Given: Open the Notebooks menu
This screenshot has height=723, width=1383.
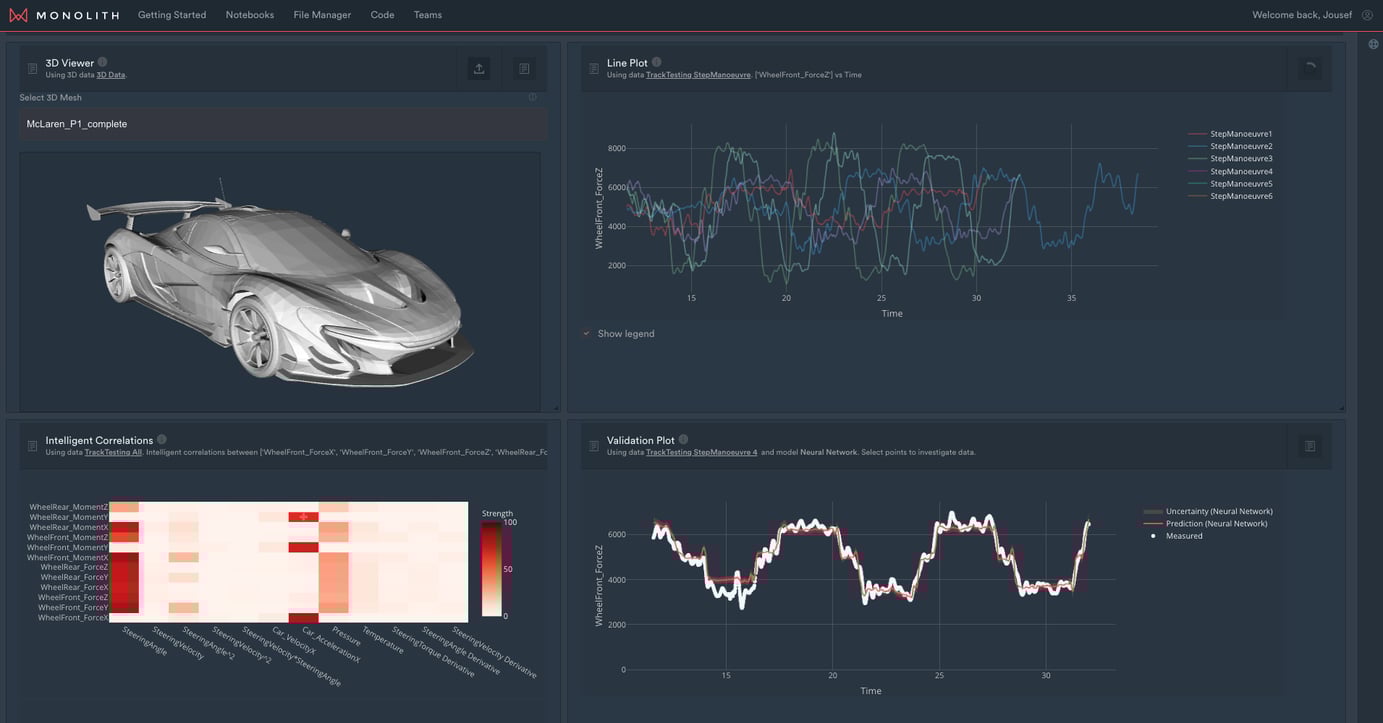Looking at the screenshot, I should point(249,14).
